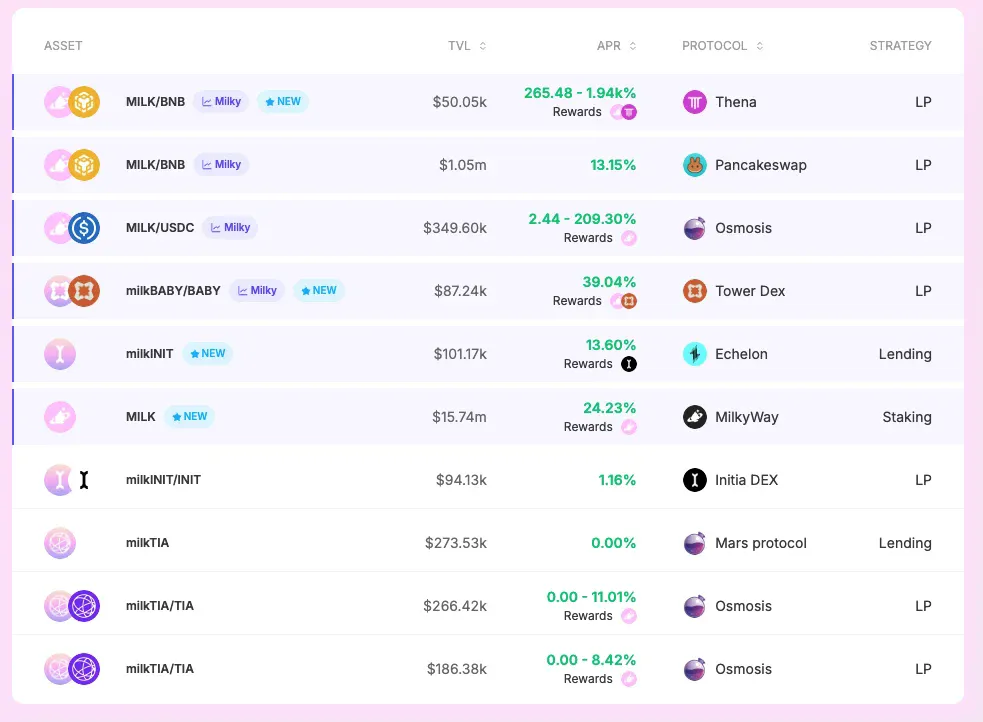Click Milky badge in Pancakeswap row
This screenshot has height=722, width=983.
tap(221, 164)
